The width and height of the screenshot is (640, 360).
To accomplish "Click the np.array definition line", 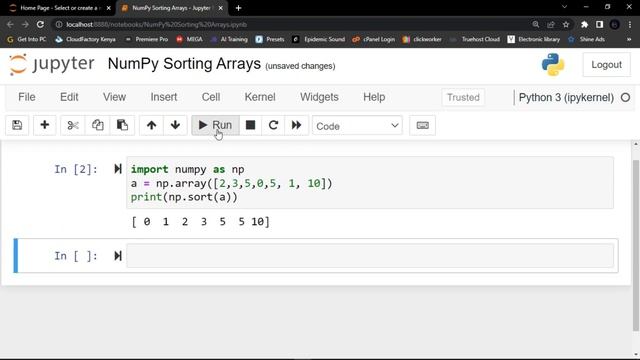I will coord(231,183).
